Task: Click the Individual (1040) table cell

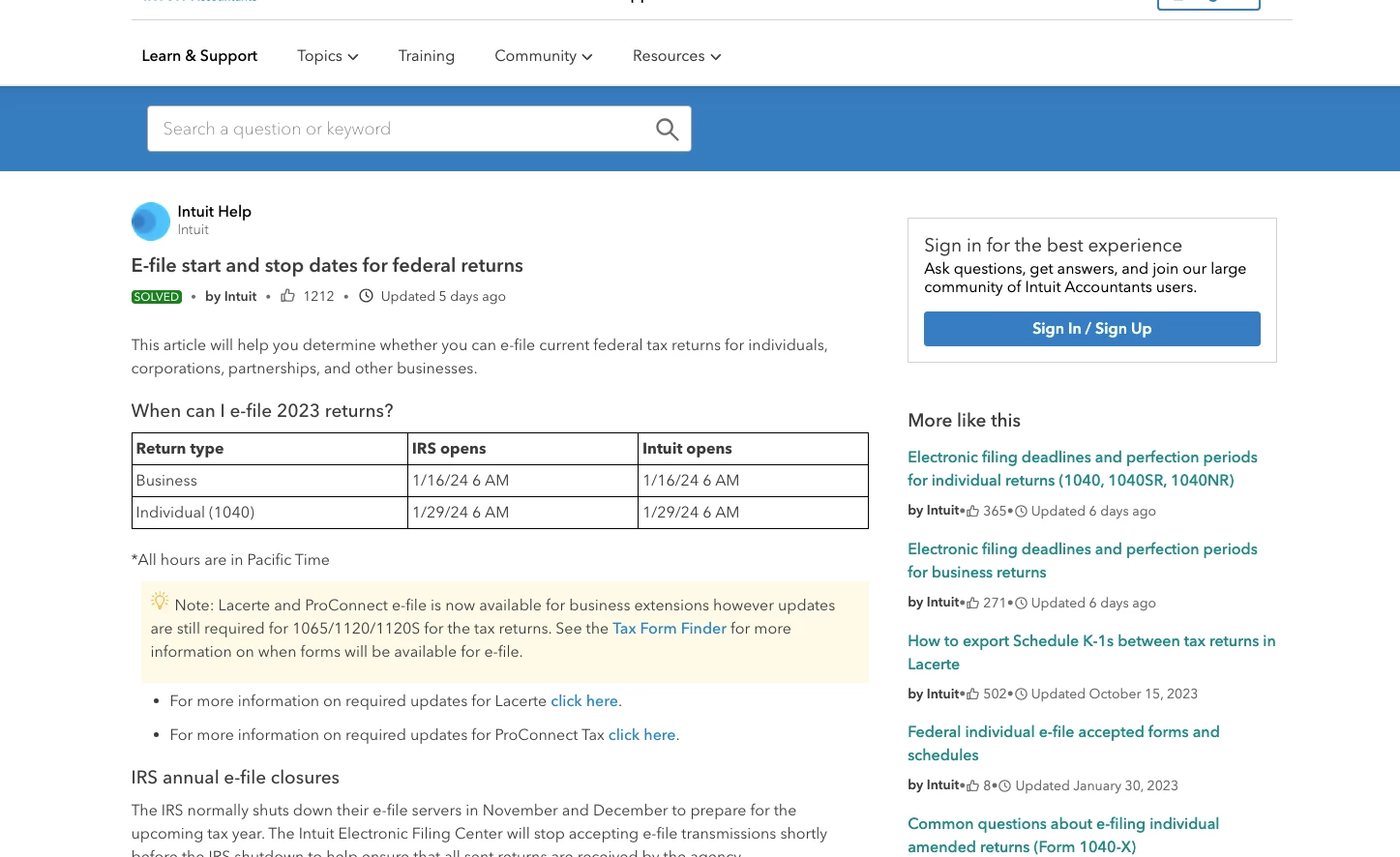Action: point(270,513)
